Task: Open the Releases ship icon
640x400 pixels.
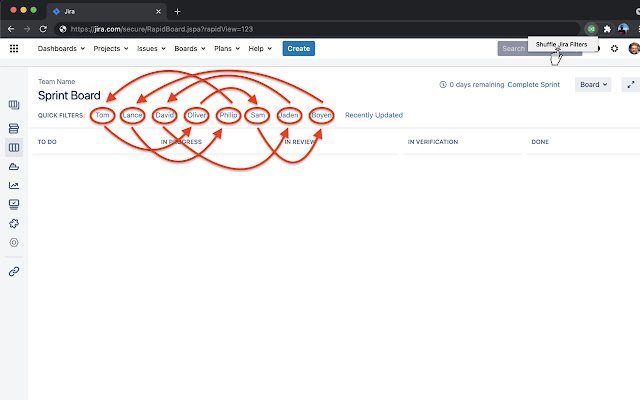Action: pos(14,167)
